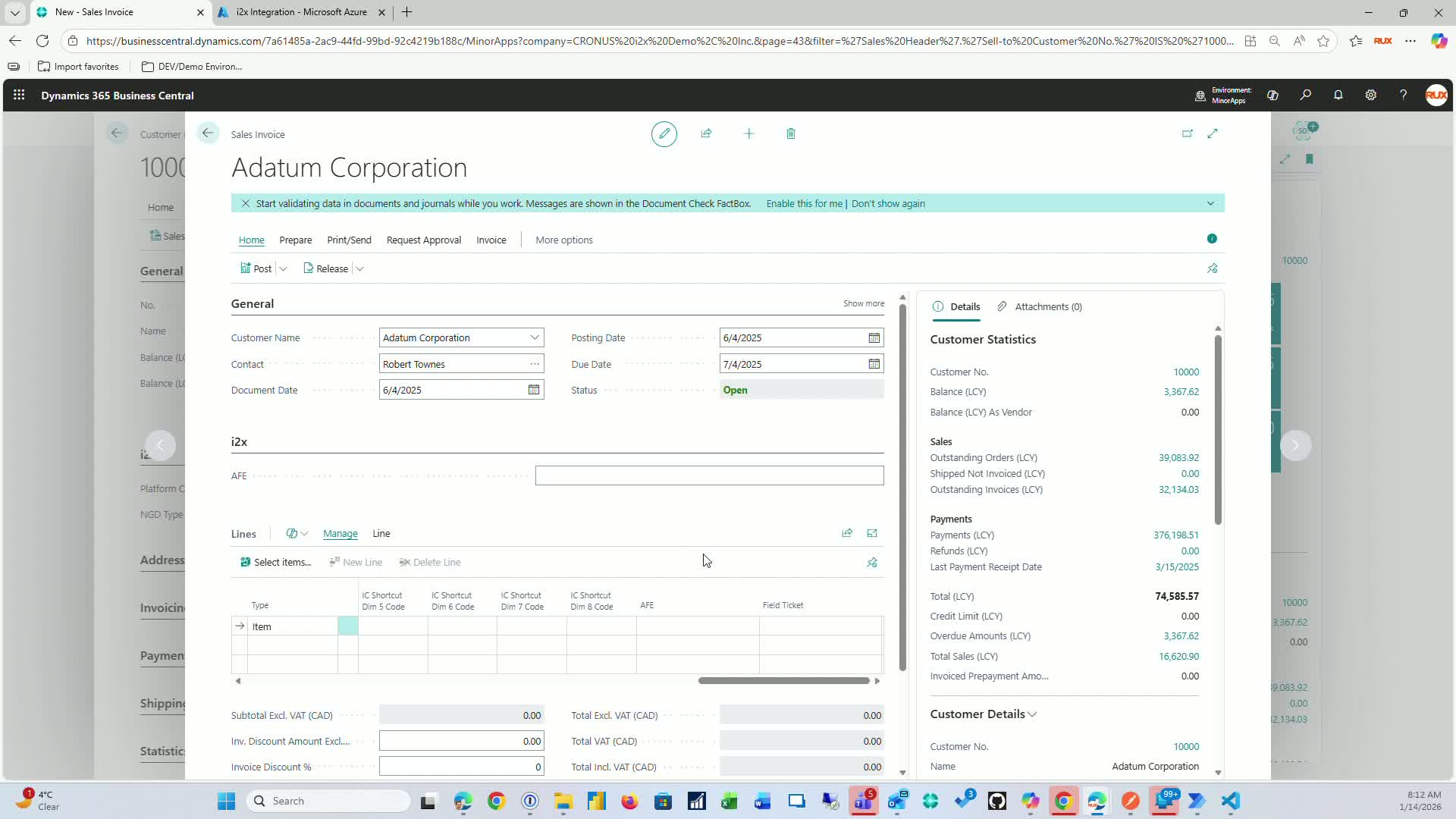Screen dimensions: 1456x819
Task: Click the share icon in the header
Action: point(706,133)
